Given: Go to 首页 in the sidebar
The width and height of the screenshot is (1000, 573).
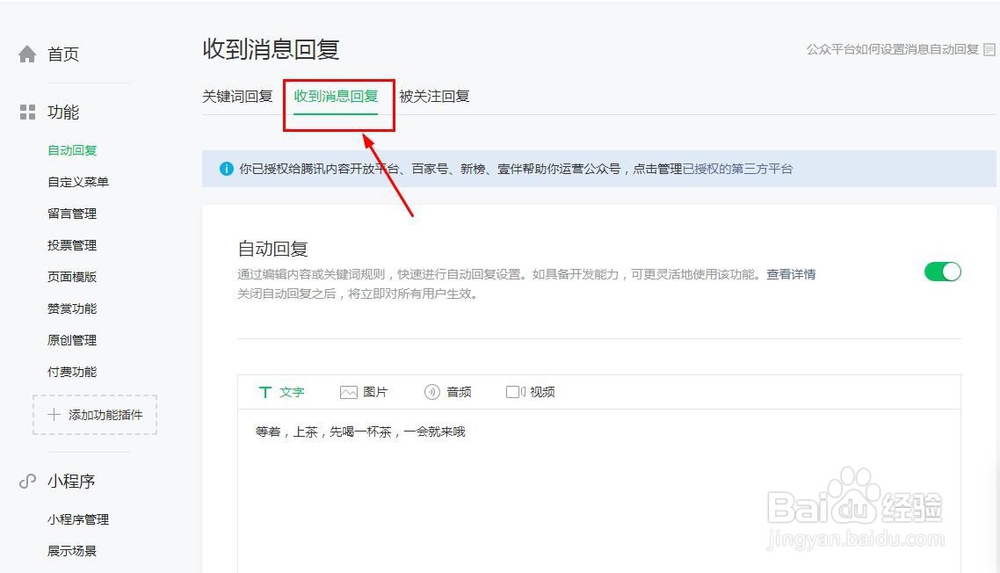Looking at the screenshot, I should tap(63, 54).
